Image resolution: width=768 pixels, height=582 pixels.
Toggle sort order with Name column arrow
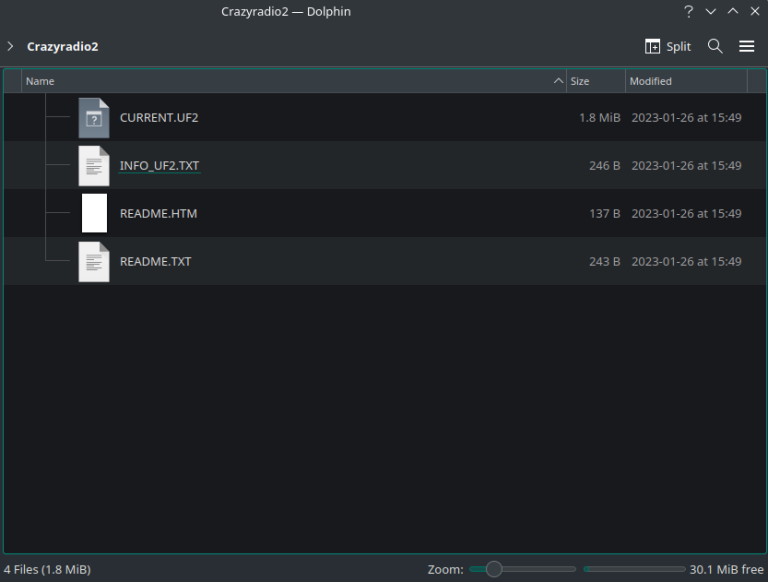click(558, 81)
